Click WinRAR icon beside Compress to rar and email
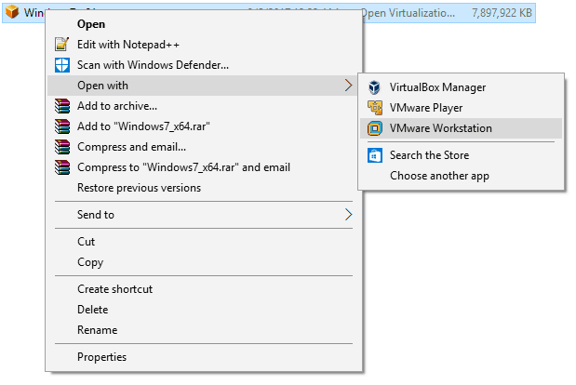This screenshot has height=385, width=576. [x=62, y=168]
